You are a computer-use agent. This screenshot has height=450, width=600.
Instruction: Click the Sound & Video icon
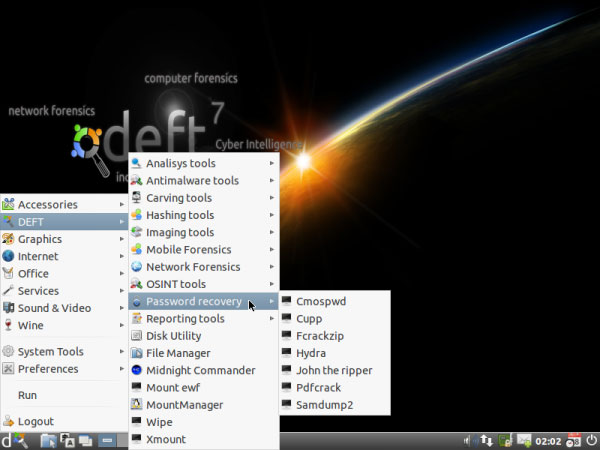8,308
